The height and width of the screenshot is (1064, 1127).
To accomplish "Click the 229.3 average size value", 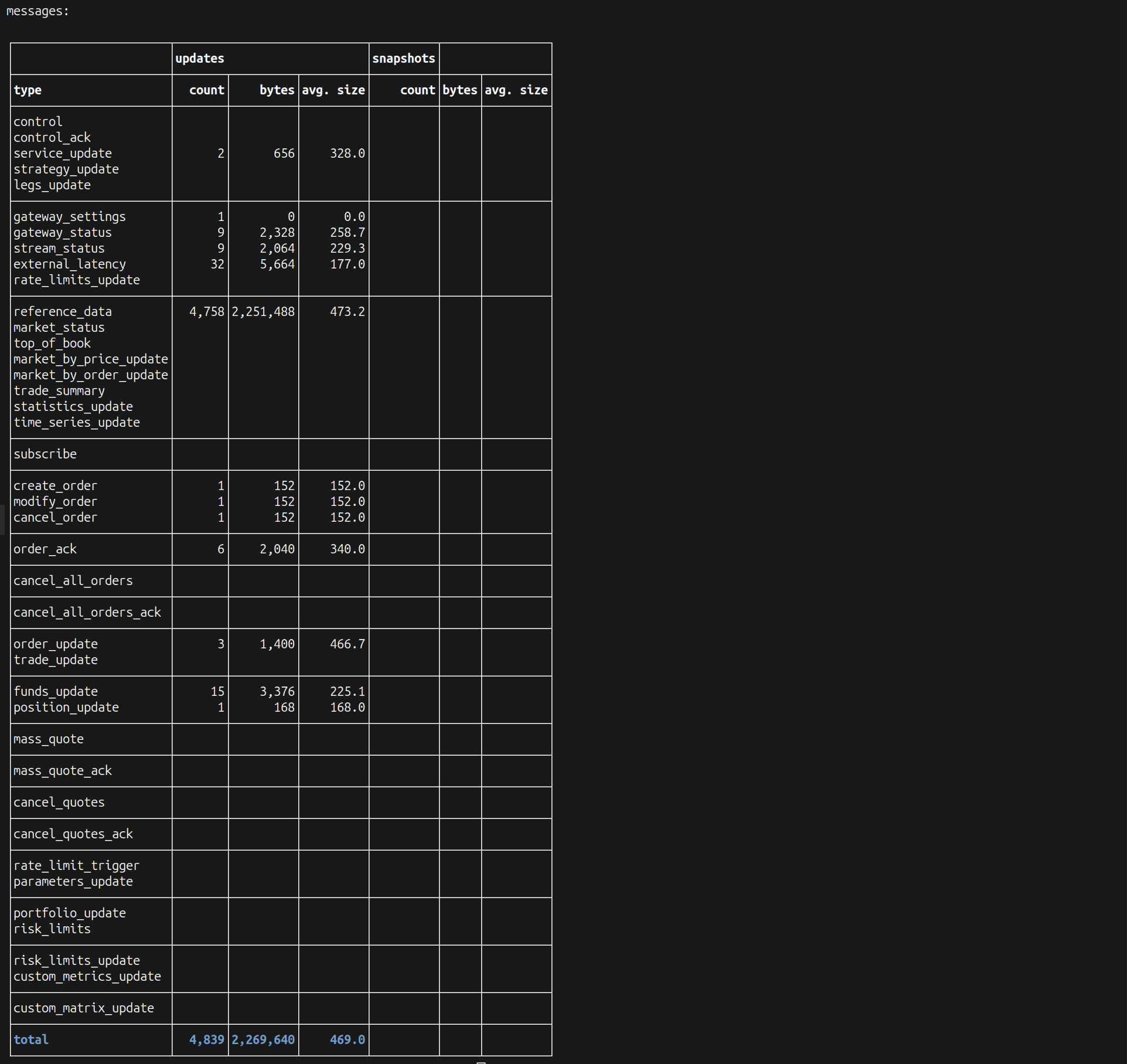I will [348, 249].
